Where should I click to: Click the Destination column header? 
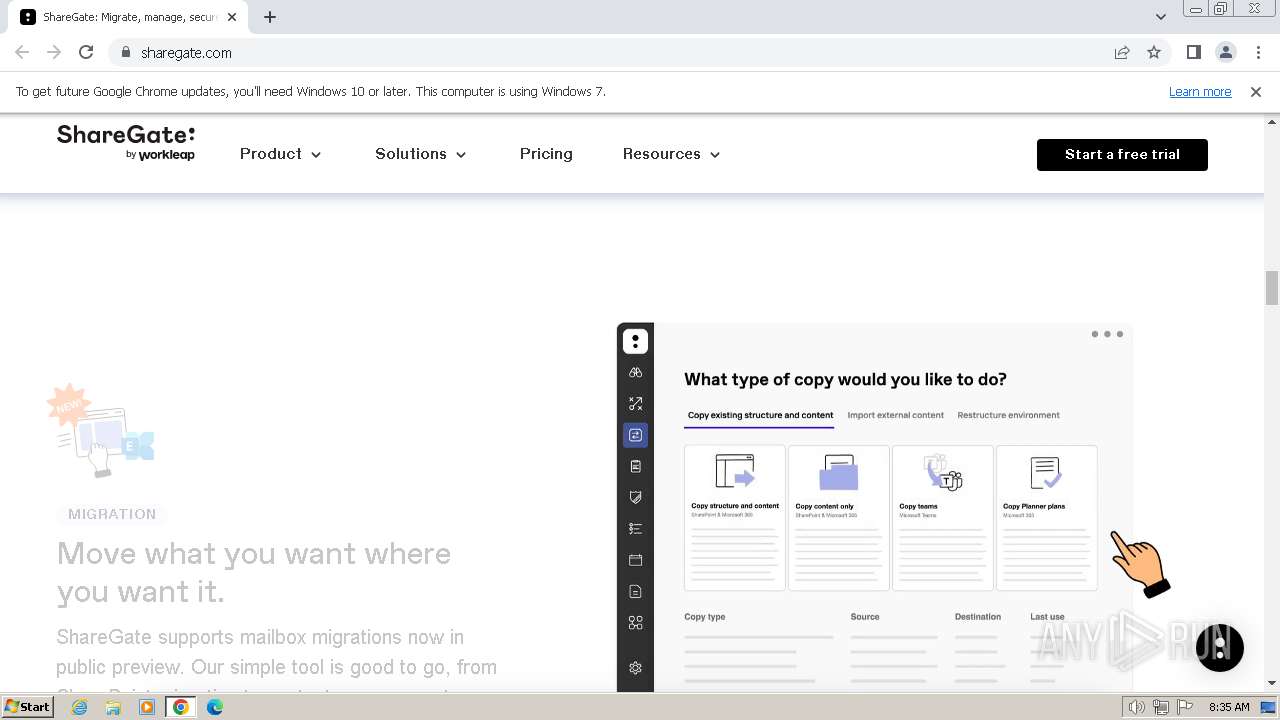[x=978, y=617]
